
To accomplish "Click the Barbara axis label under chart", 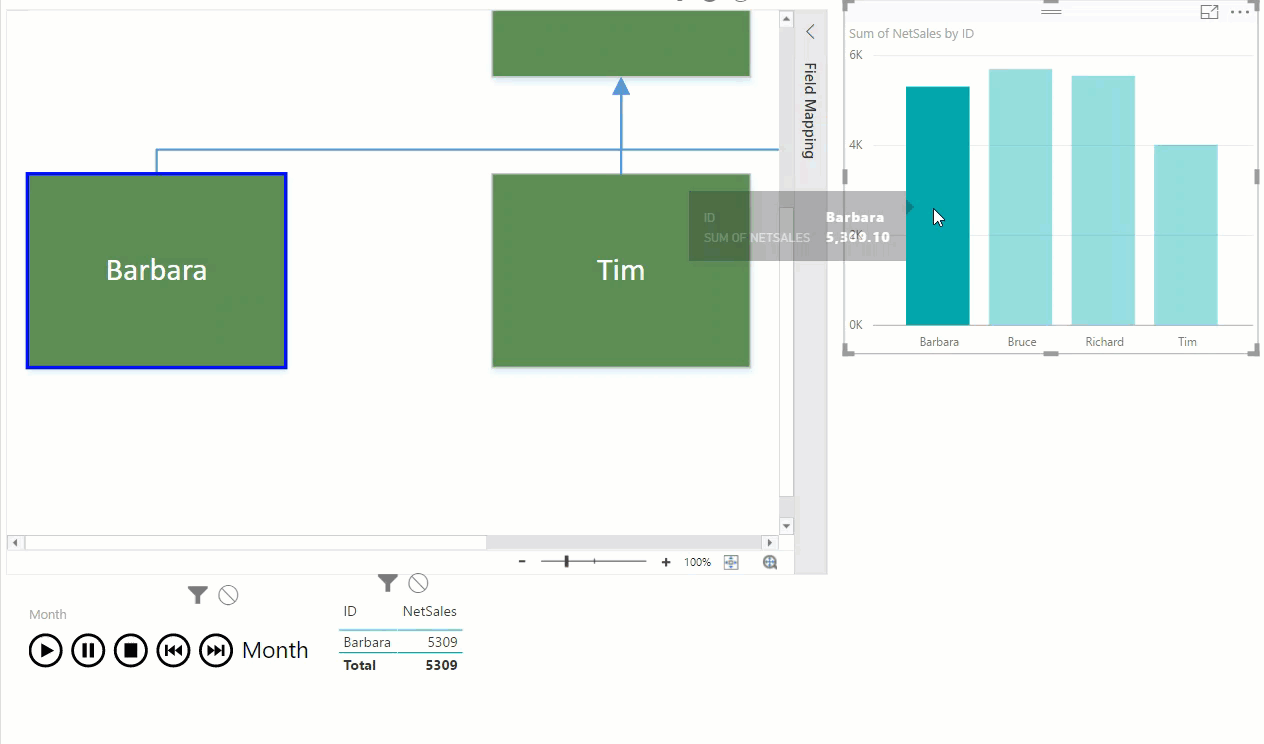I will pos(939,341).
